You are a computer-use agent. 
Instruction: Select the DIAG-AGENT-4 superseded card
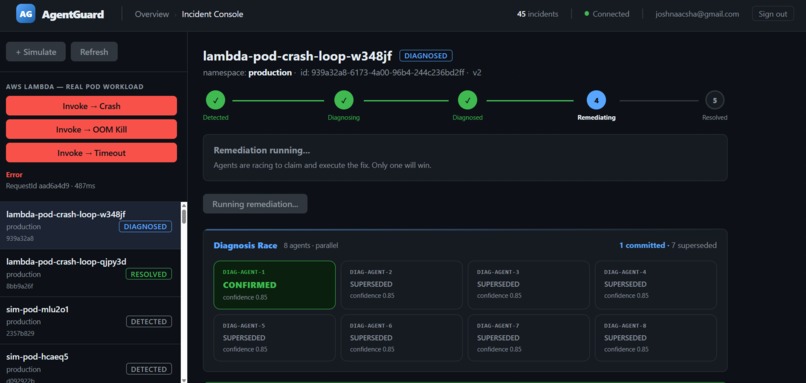[656, 285]
